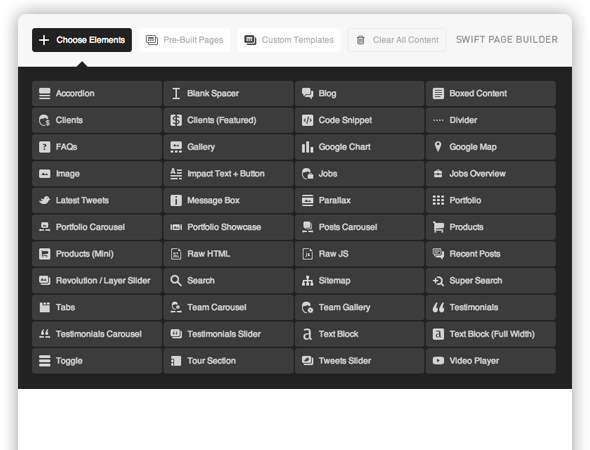The image size is (590, 450).
Task: Click the Search magnifier icon
Action: (176, 280)
